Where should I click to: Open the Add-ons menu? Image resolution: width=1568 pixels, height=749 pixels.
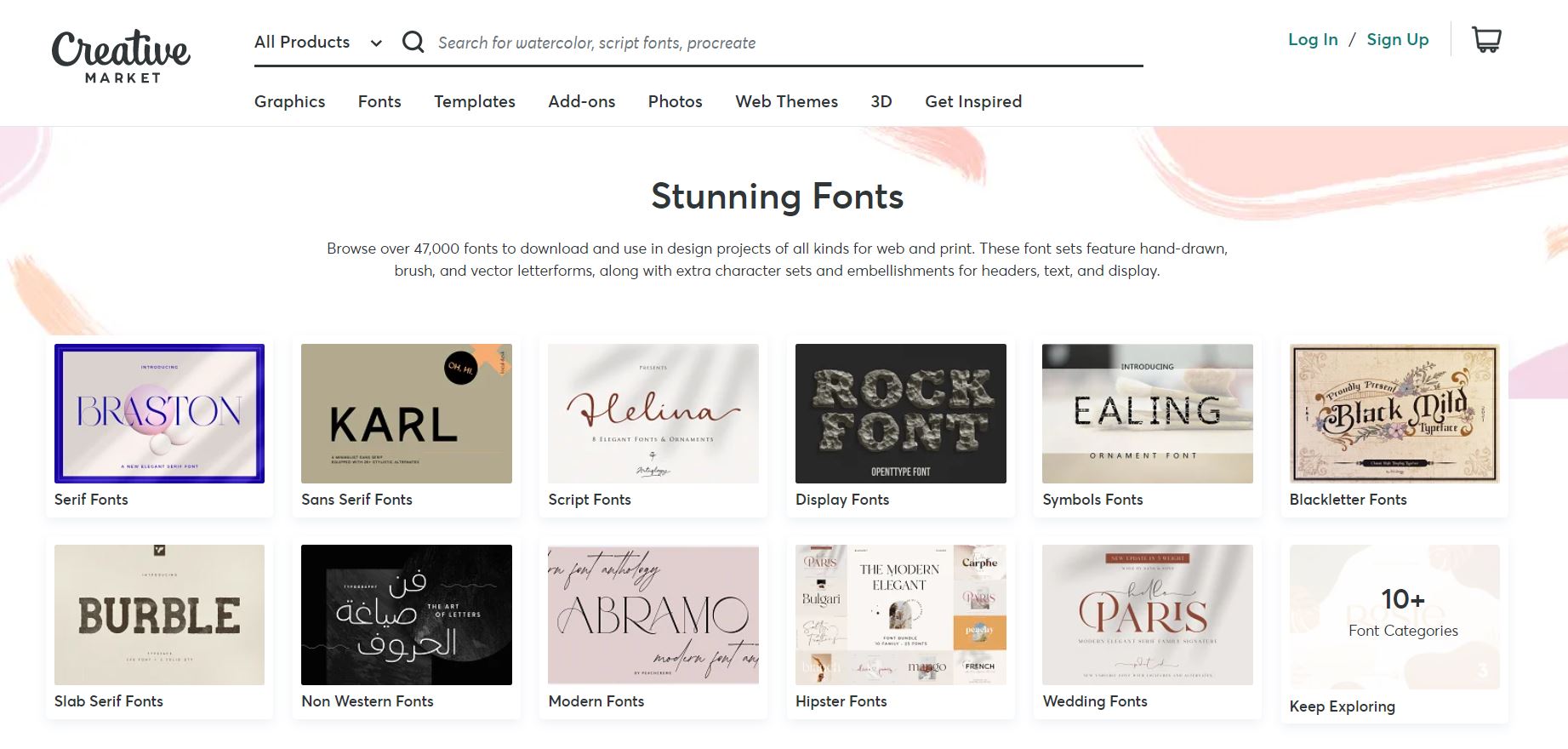[x=582, y=101]
